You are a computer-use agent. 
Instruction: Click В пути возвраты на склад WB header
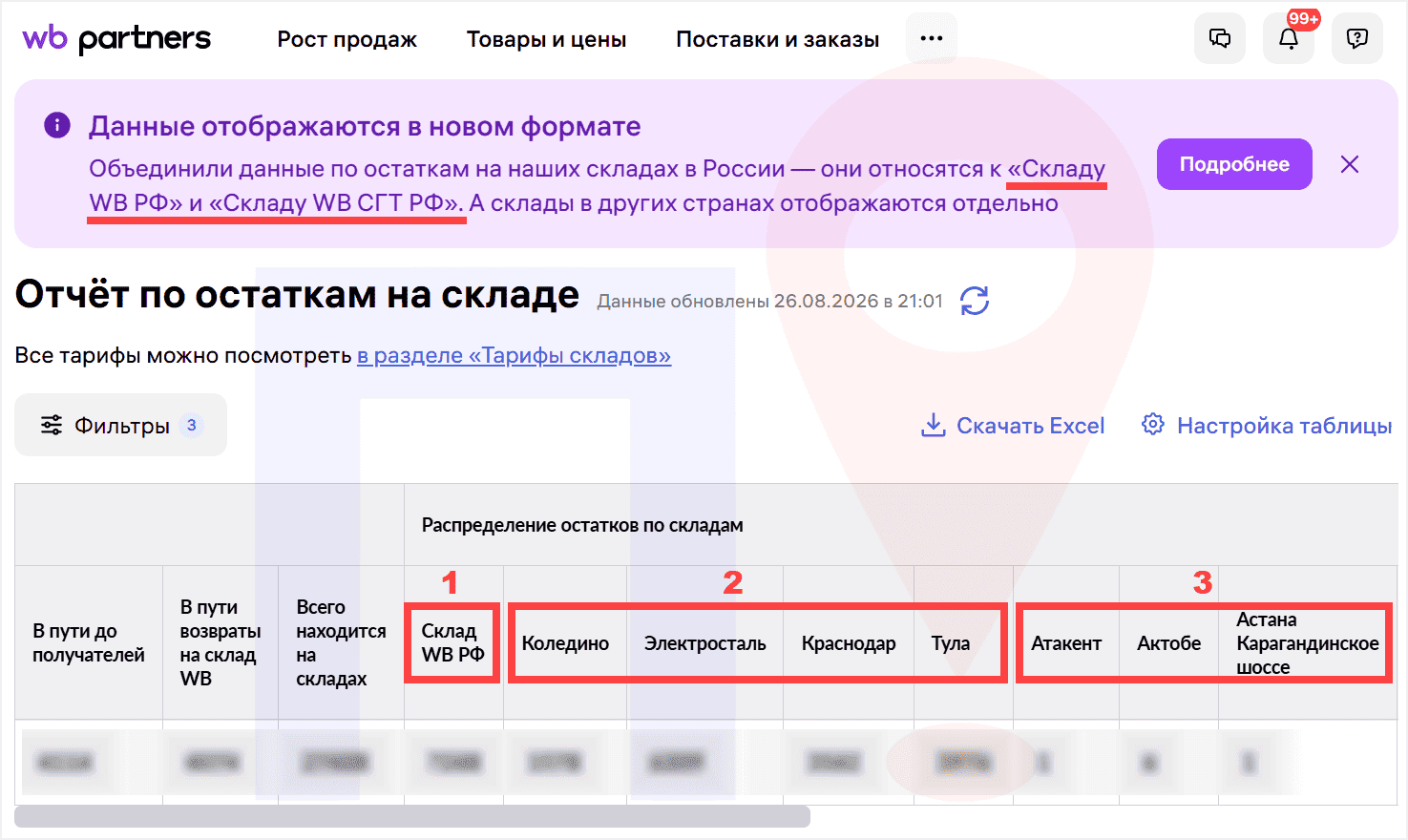pyautogui.click(x=221, y=642)
